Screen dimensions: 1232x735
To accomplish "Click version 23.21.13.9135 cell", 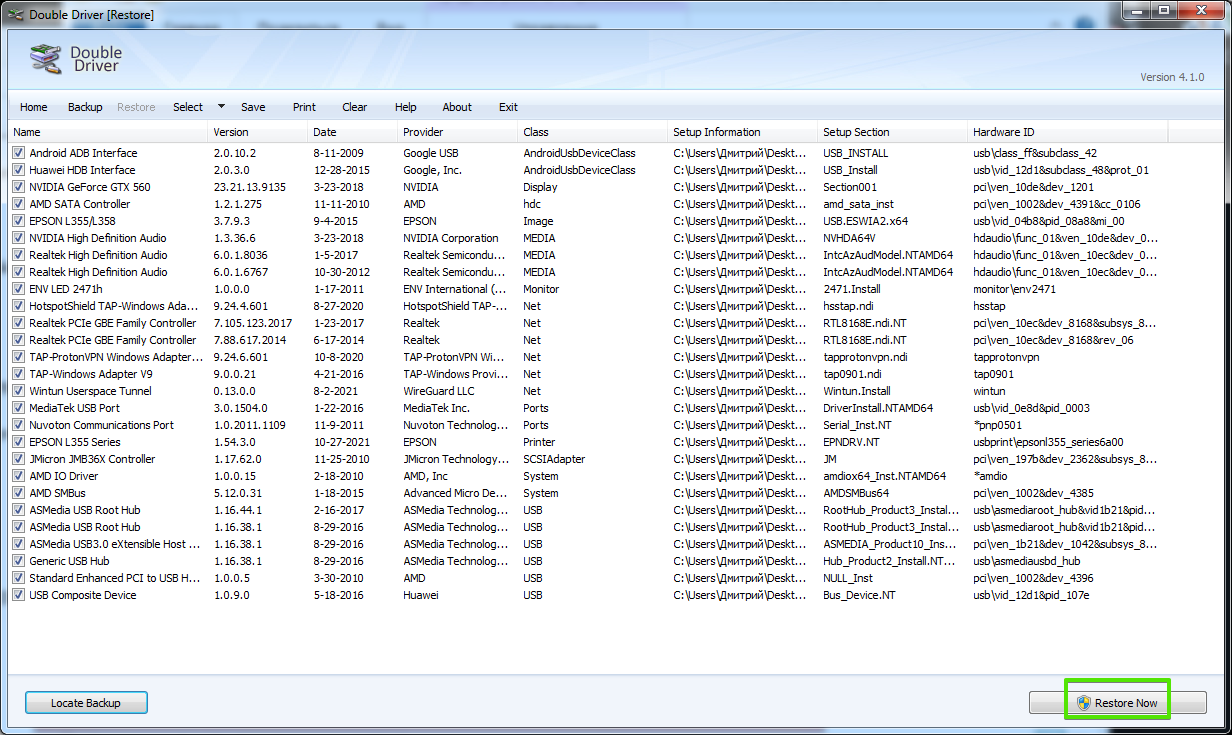I will [250, 187].
